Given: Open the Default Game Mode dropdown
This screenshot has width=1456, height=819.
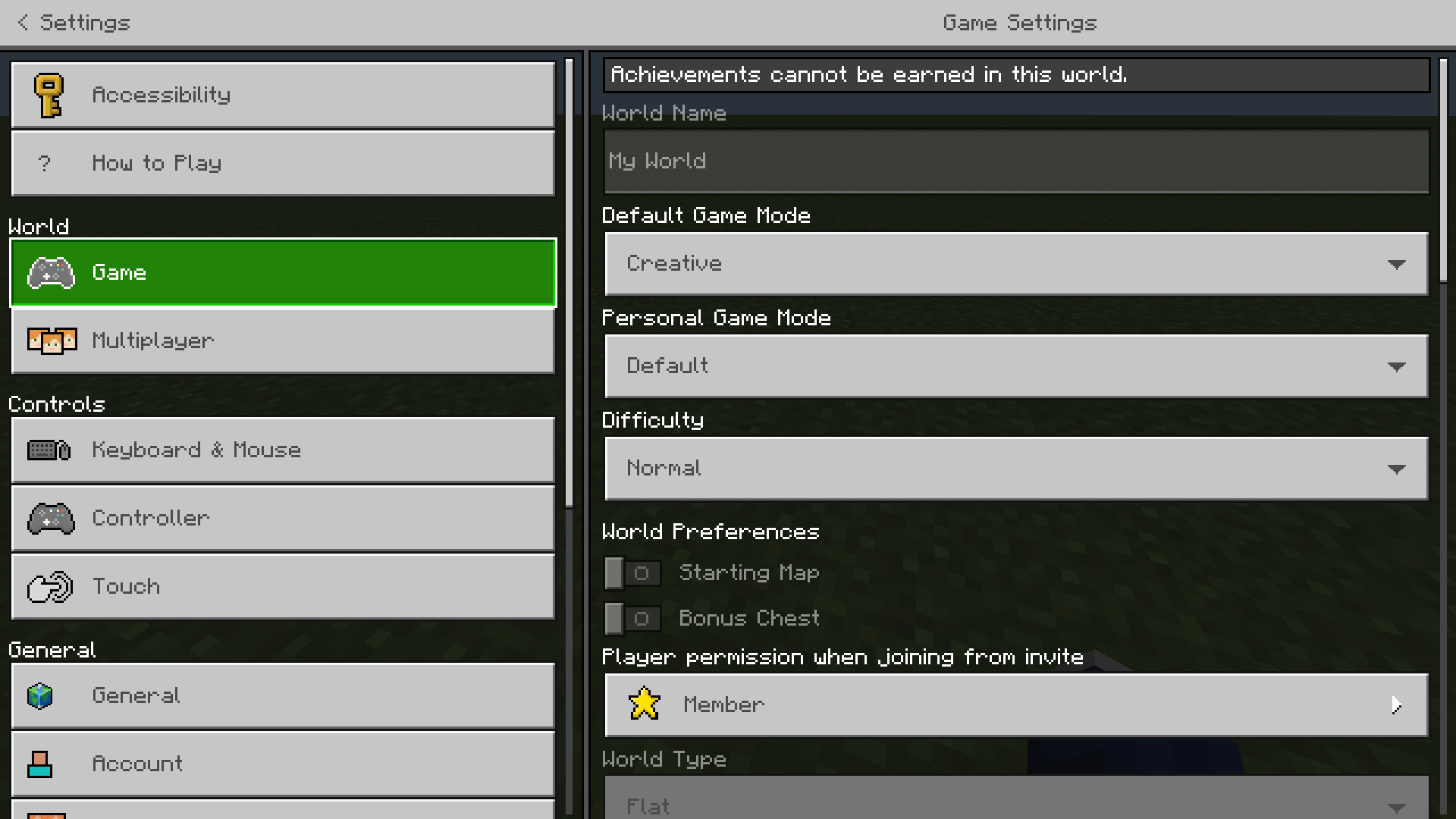Looking at the screenshot, I should click(1016, 264).
